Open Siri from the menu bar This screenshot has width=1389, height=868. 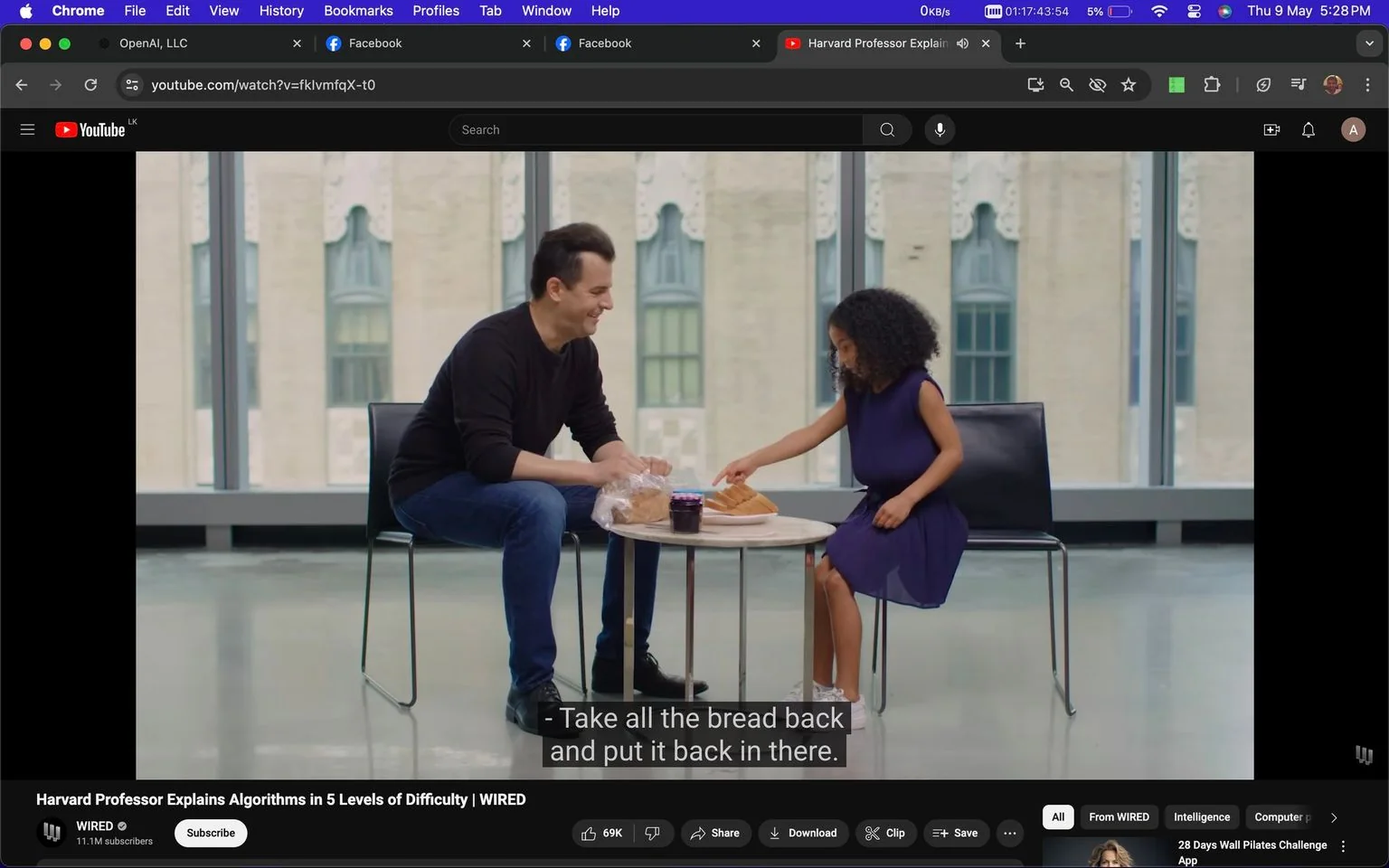coord(1224,11)
